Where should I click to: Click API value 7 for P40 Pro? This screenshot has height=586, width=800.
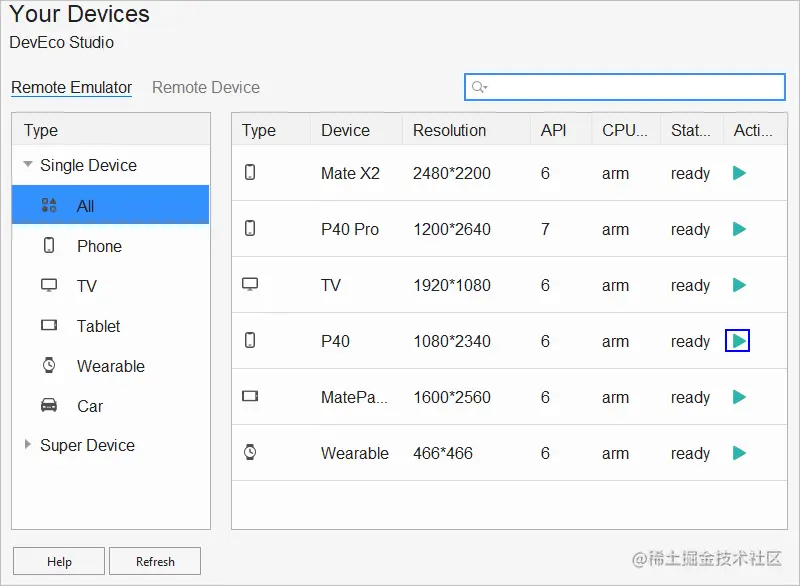point(545,230)
